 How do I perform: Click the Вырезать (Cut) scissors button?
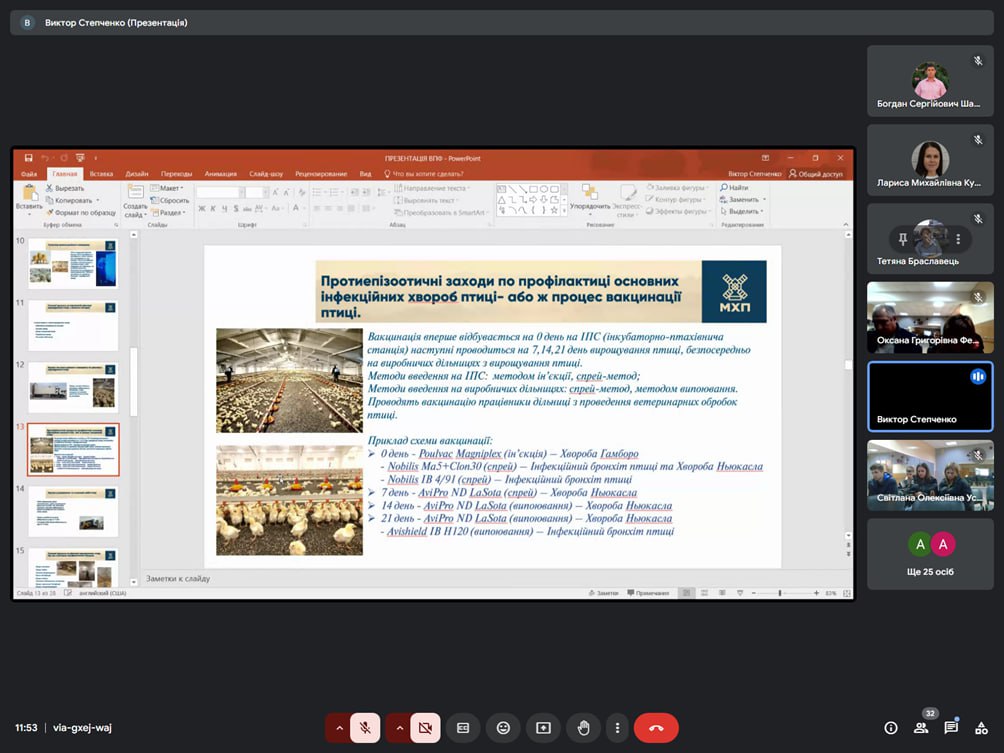(x=65, y=188)
